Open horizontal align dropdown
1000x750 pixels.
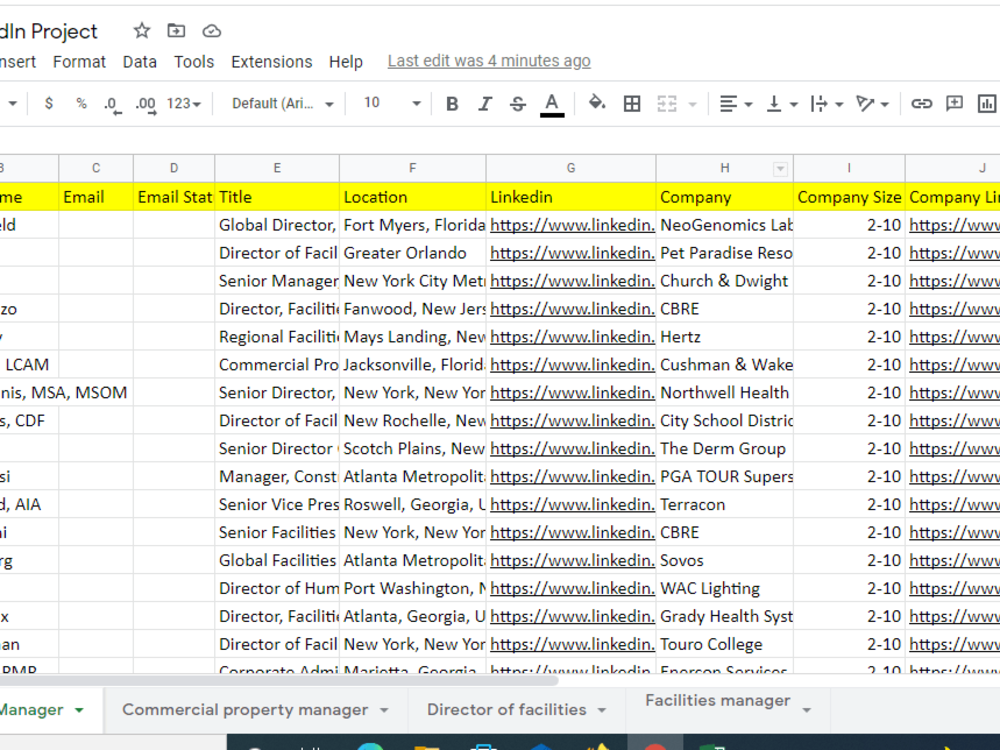pyautogui.click(x=735, y=103)
